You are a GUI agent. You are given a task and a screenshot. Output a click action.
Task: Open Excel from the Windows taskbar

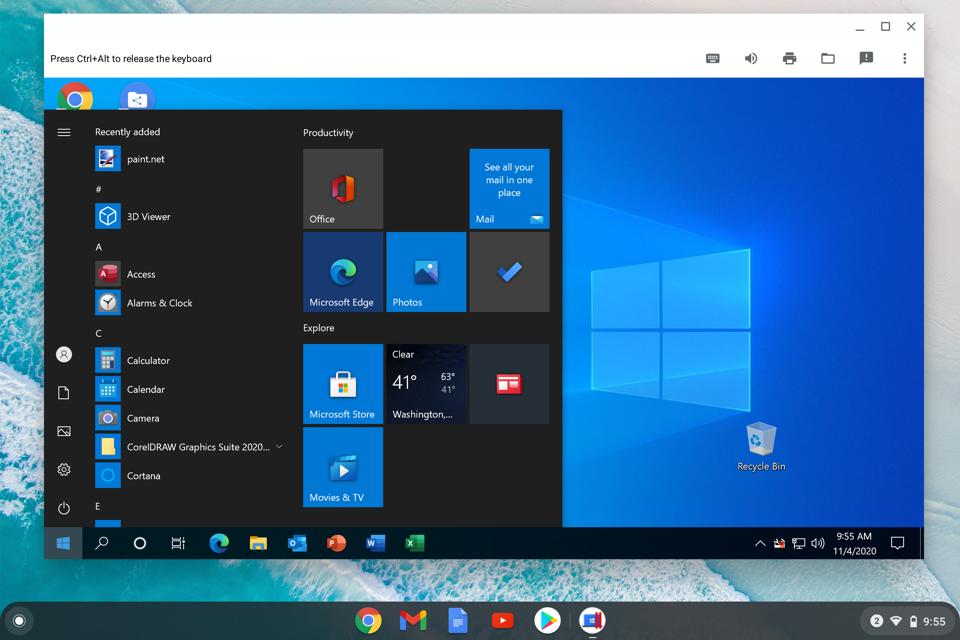pos(414,543)
